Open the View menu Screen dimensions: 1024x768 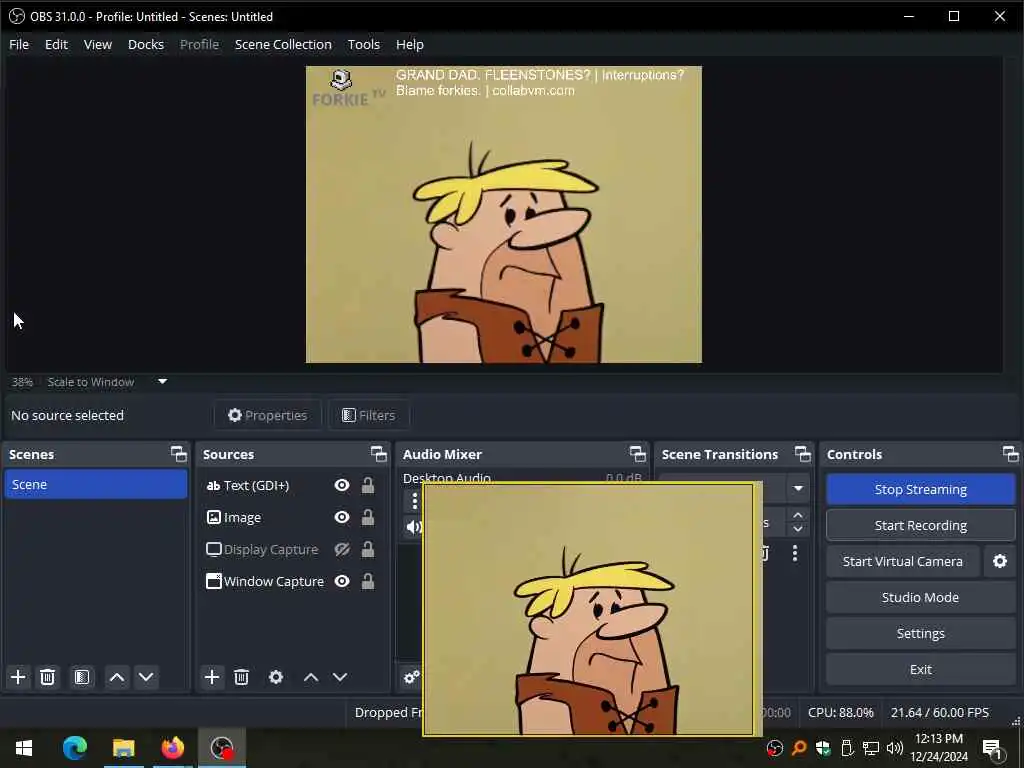pyautogui.click(x=98, y=44)
